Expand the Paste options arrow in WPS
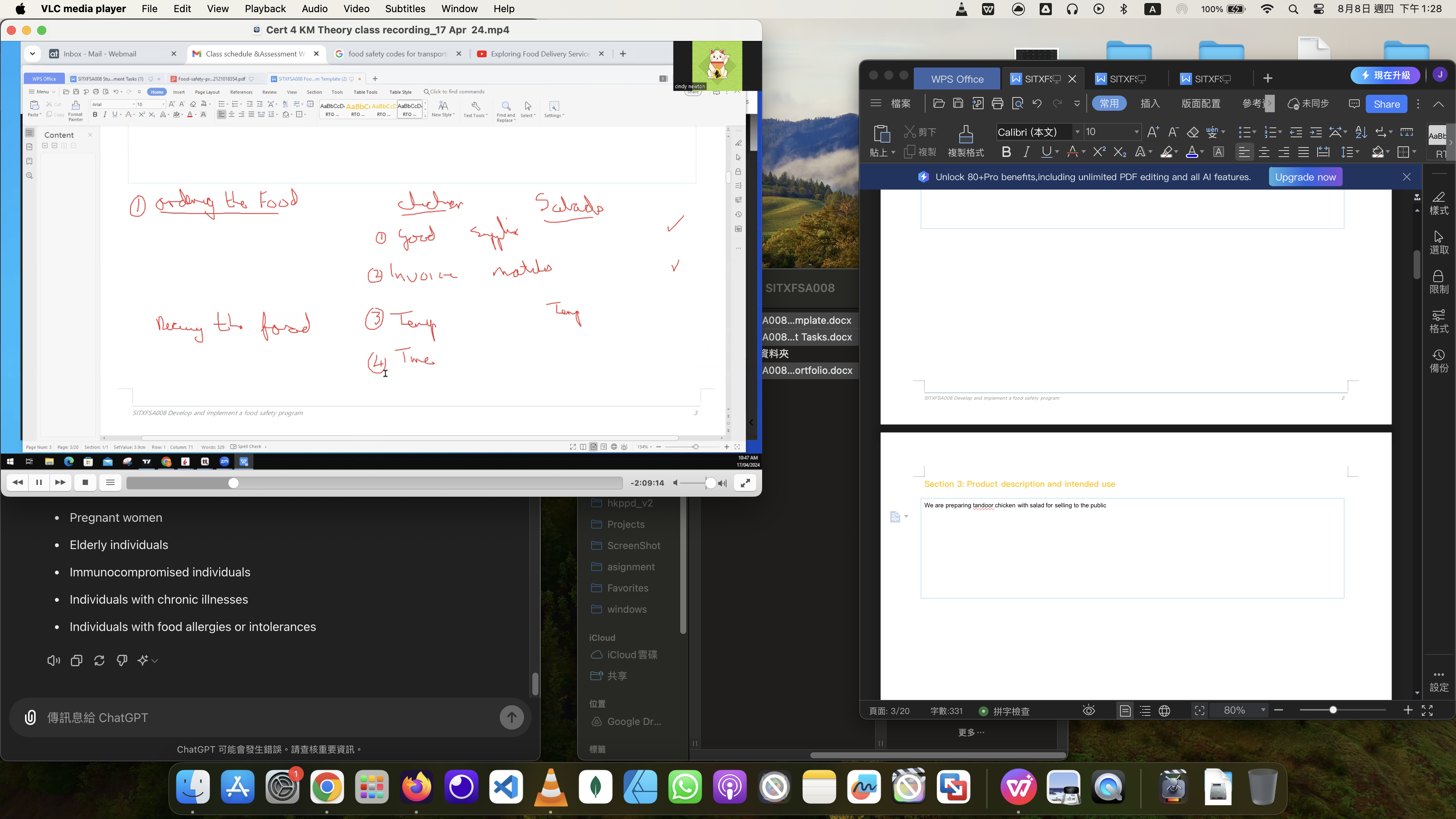 (893, 152)
